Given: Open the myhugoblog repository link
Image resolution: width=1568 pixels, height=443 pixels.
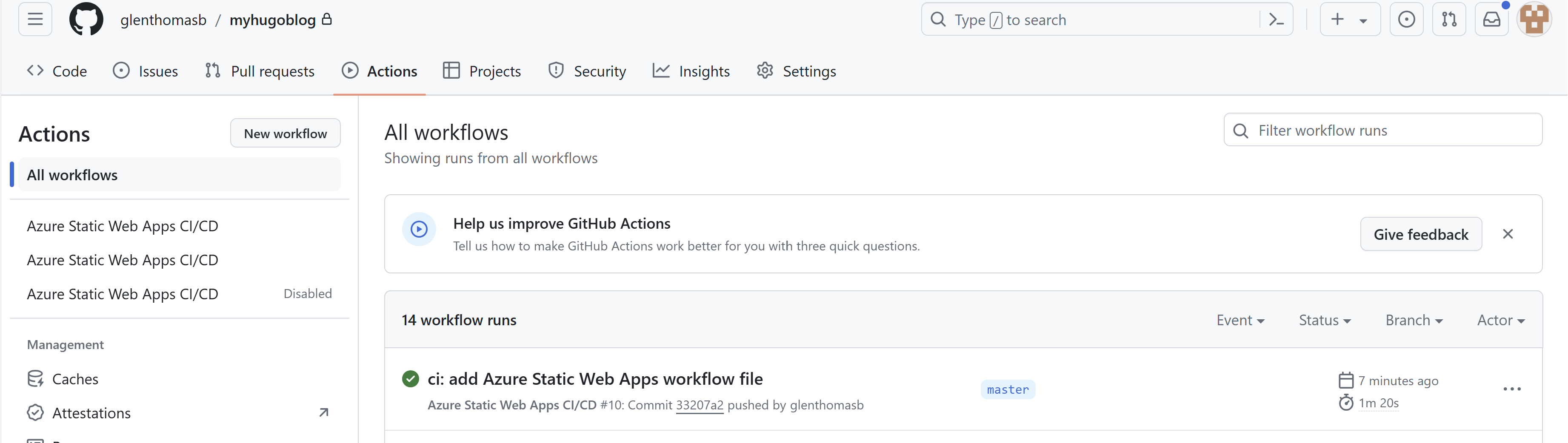Looking at the screenshot, I should (x=273, y=20).
